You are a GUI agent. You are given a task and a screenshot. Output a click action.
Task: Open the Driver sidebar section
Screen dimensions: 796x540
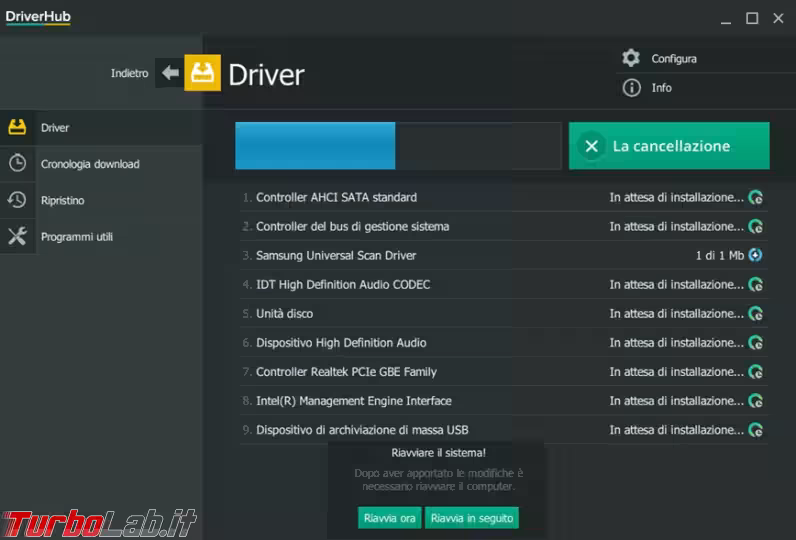tap(101, 127)
